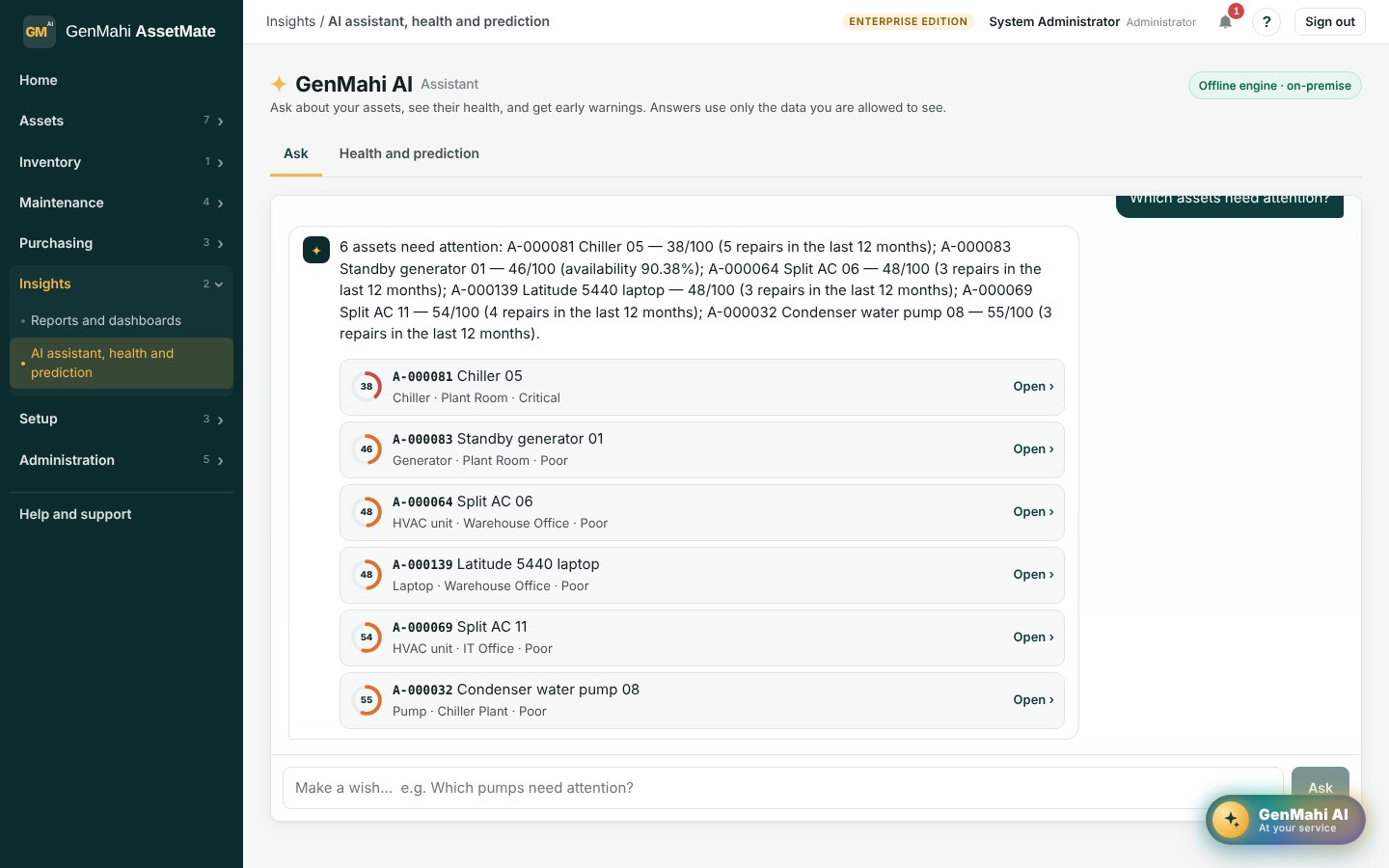Click the health score gauge for Latitude 5440 laptop
Screen dimensions: 1389x868
click(367, 575)
